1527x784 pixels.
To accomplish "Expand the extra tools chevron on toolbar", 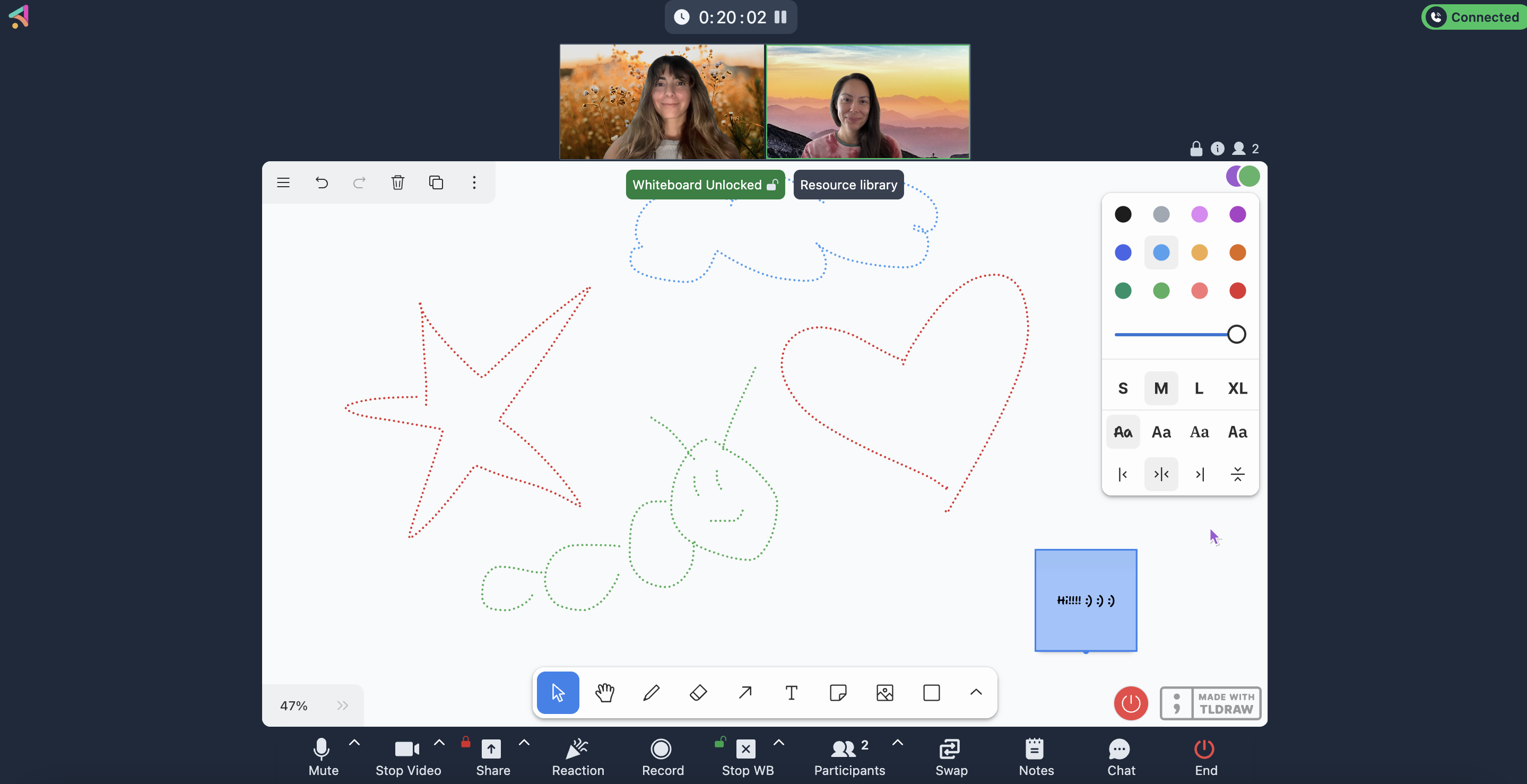I will click(976, 693).
